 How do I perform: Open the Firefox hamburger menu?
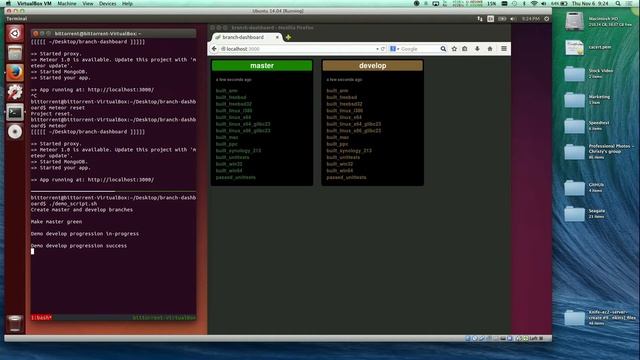pos(504,49)
